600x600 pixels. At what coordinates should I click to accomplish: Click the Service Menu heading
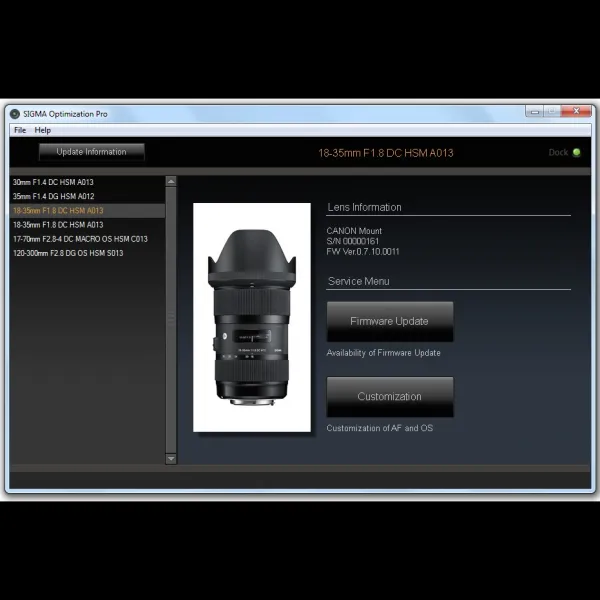point(359,281)
